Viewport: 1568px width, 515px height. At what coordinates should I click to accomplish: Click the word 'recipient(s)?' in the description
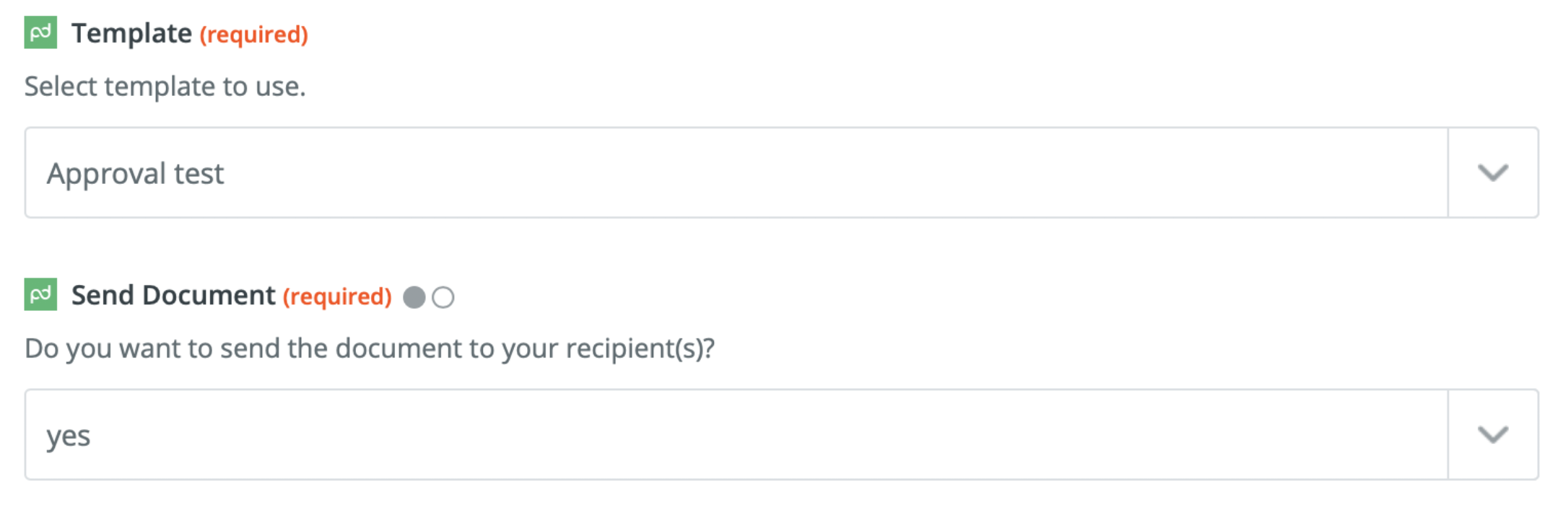pyautogui.click(x=640, y=348)
